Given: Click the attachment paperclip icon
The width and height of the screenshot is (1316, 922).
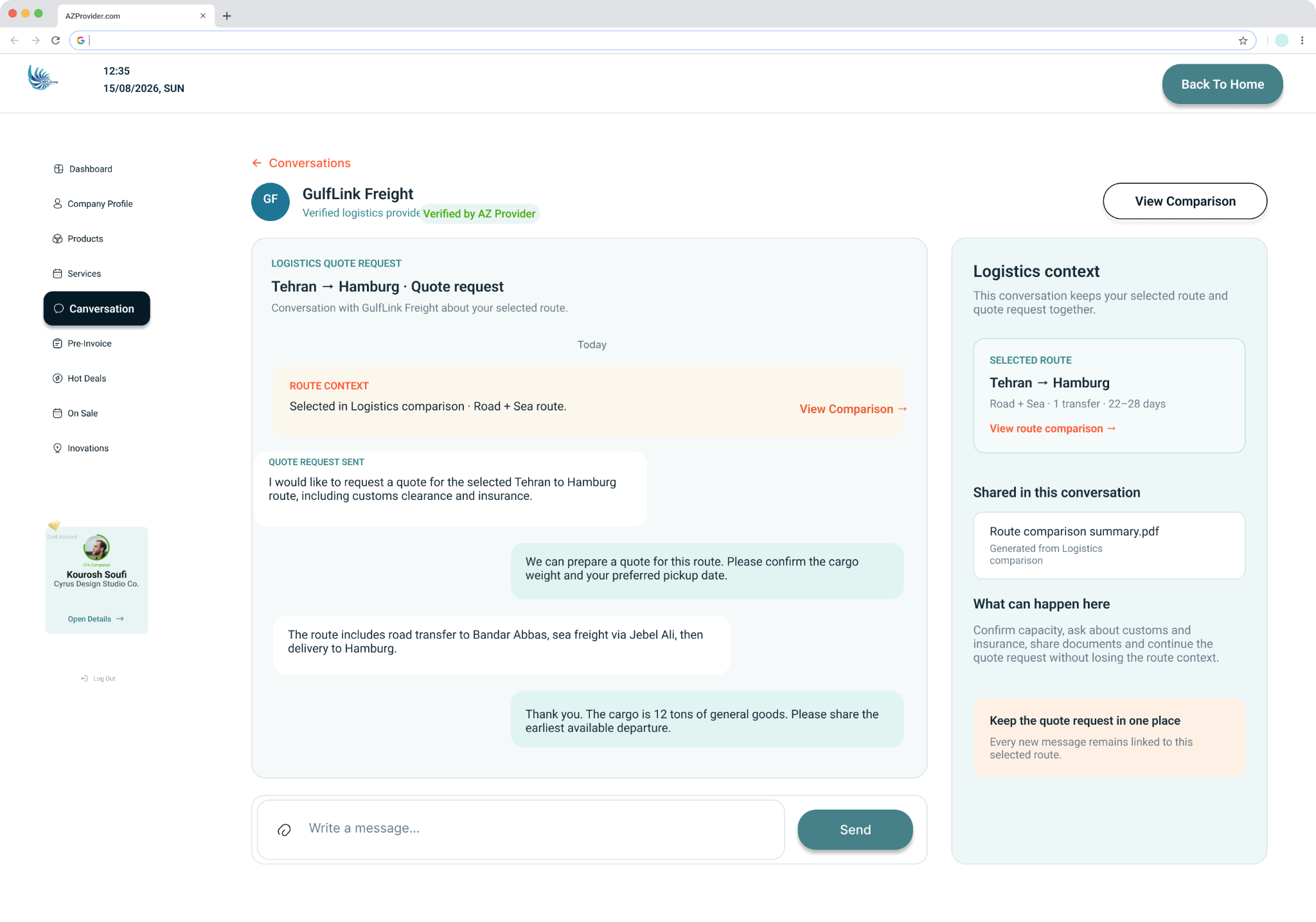Looking at the screenshot, I should point(284,830).
